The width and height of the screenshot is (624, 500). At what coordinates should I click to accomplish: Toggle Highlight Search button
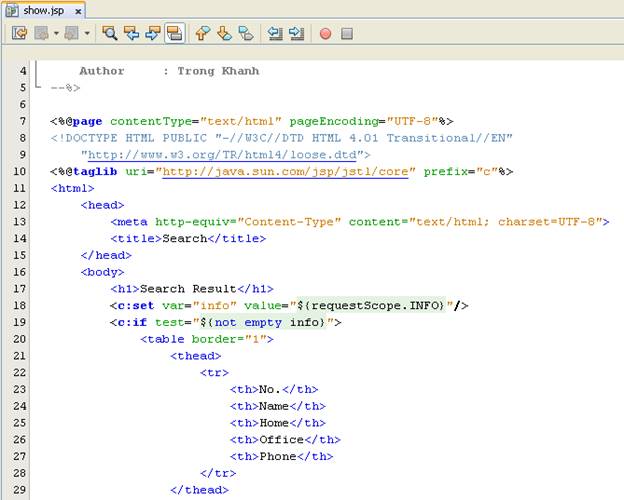pyautogui.click(x=174, y=33)
